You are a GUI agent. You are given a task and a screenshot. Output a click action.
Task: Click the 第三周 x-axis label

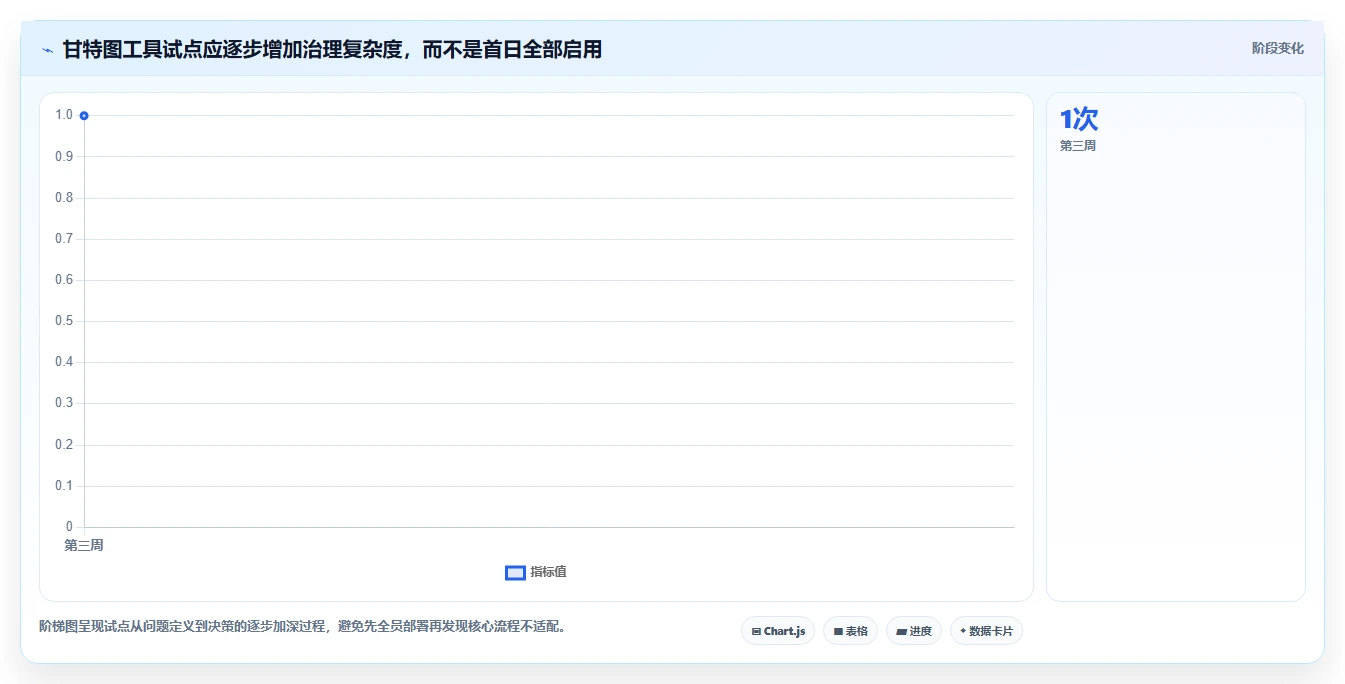coord(84,546)
